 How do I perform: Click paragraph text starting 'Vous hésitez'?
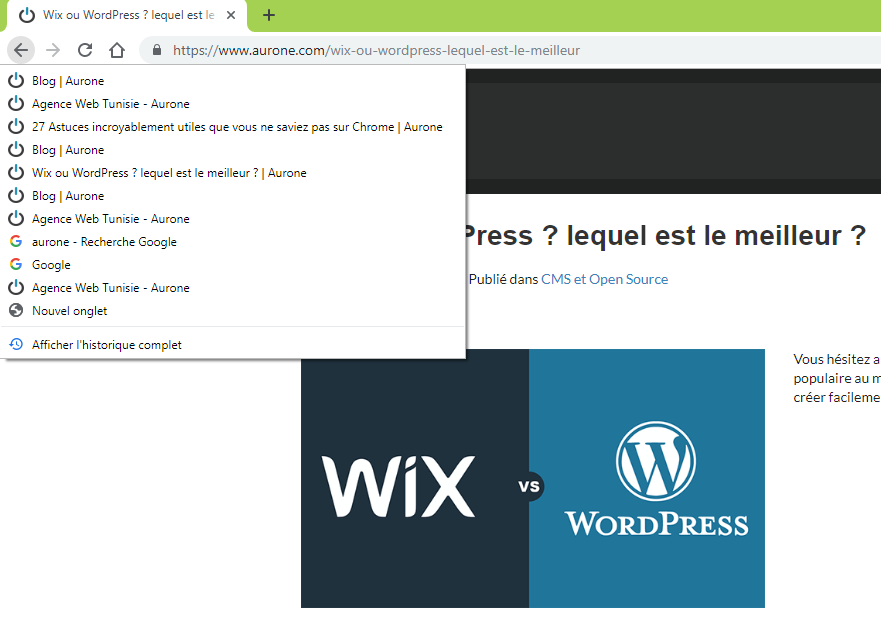(837, 378)
